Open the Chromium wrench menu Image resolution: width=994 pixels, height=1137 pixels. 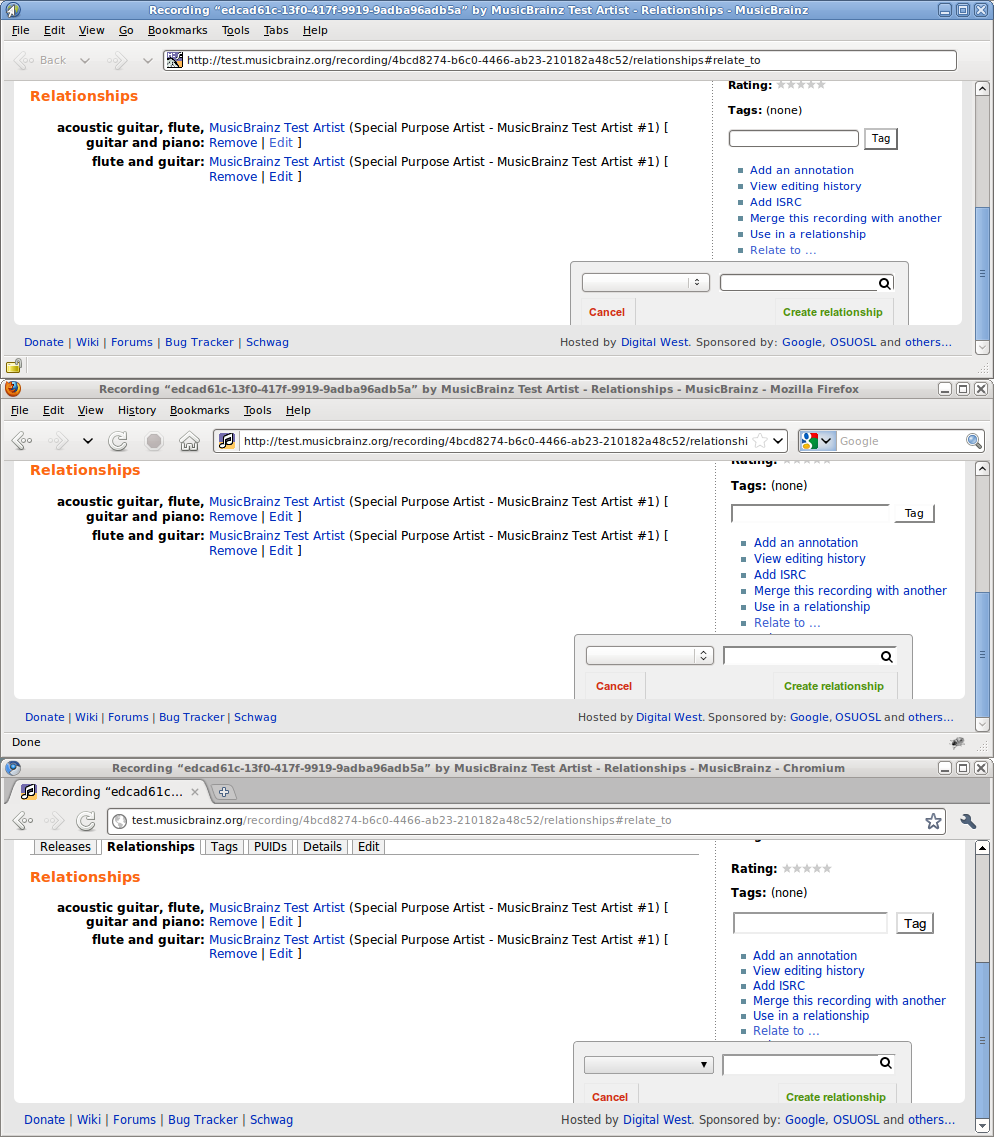click(968, 821)
